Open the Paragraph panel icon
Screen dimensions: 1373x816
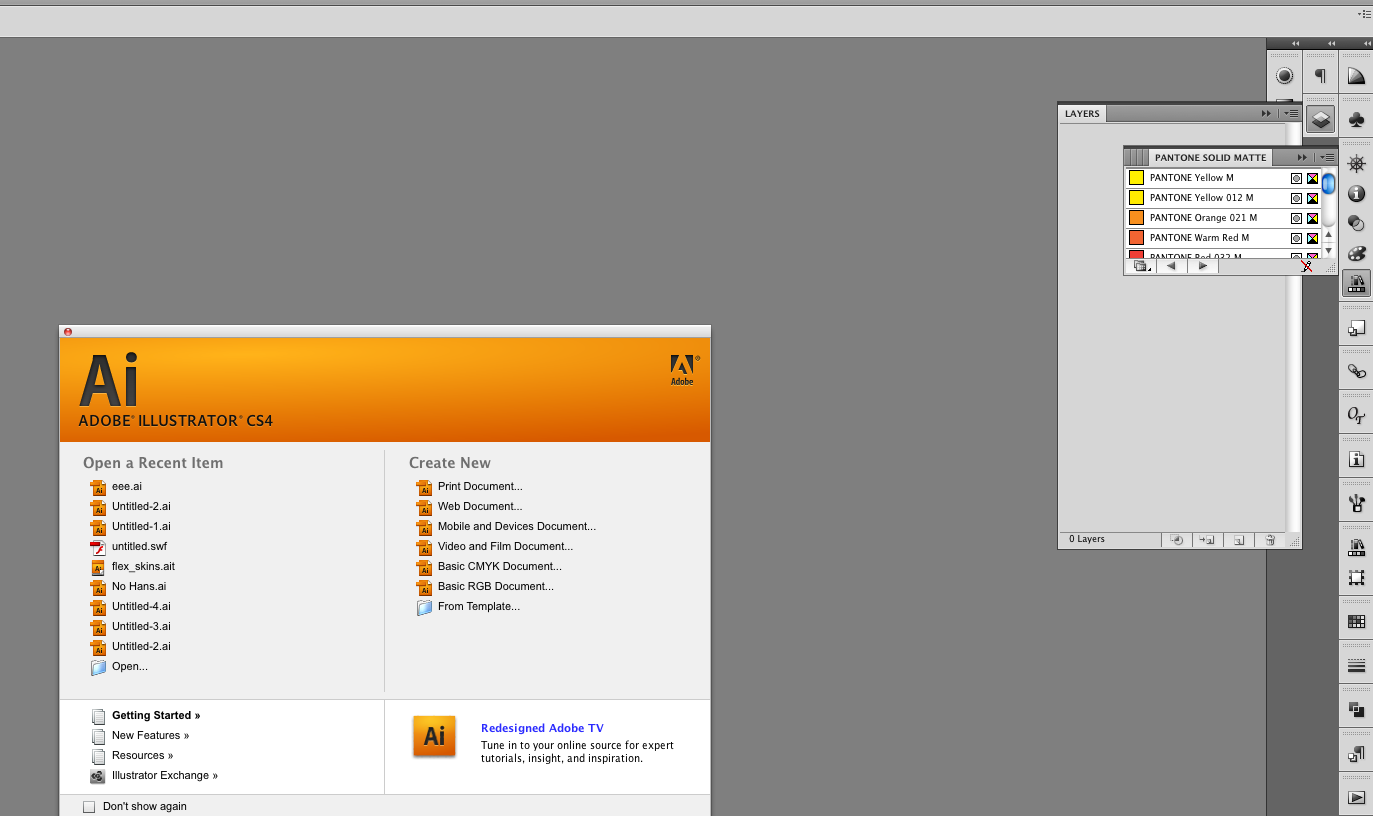point(1320,76)
